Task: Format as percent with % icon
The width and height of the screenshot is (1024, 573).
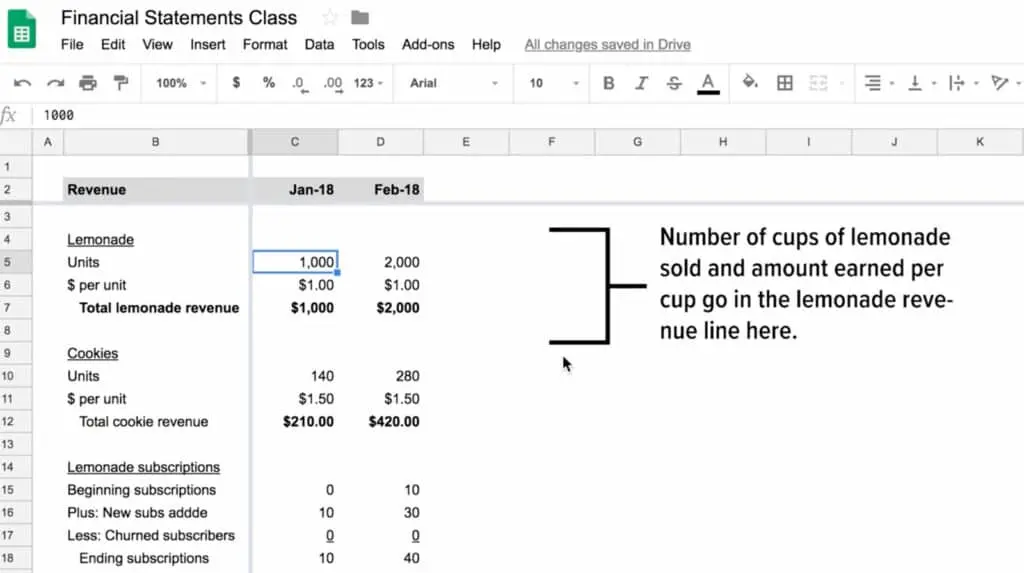Action: coord(268,83)
